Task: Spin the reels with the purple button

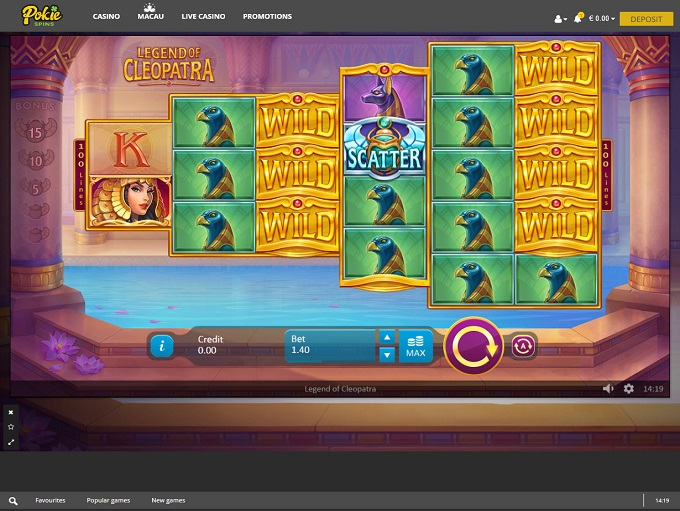Action: tap(472, 346)
